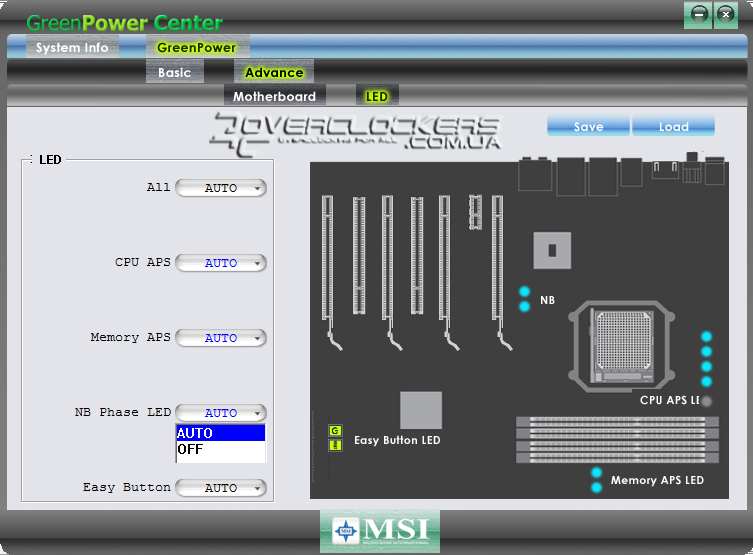Screen dimensions: 753x555
Task: Open the LED section tab
Action: [x=377, y=96]
